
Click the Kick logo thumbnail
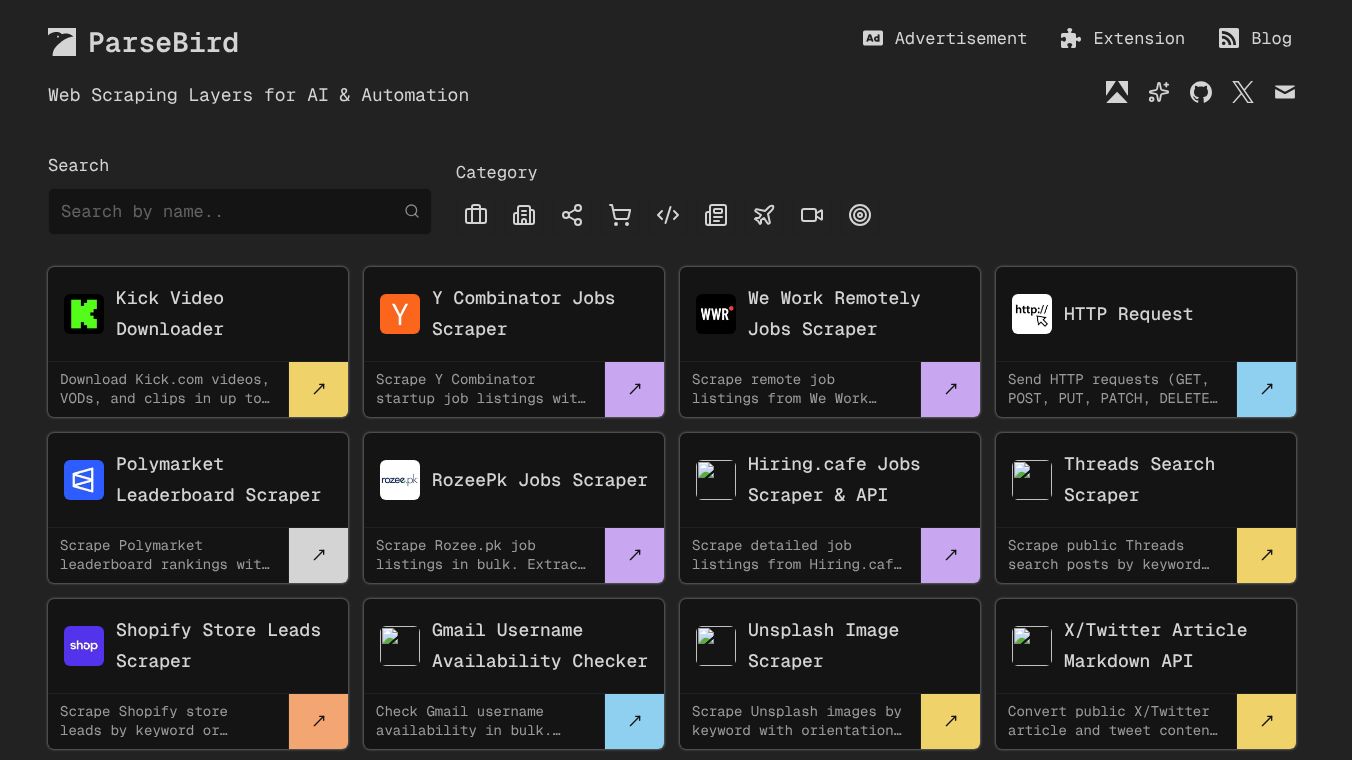click(84, 314)
